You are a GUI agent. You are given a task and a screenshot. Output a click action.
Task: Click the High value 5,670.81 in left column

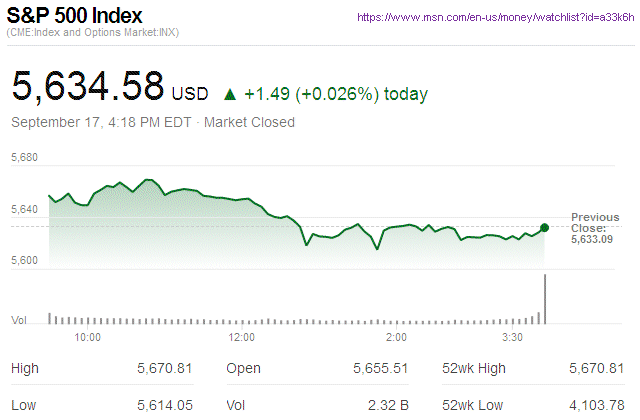[164, 369]
